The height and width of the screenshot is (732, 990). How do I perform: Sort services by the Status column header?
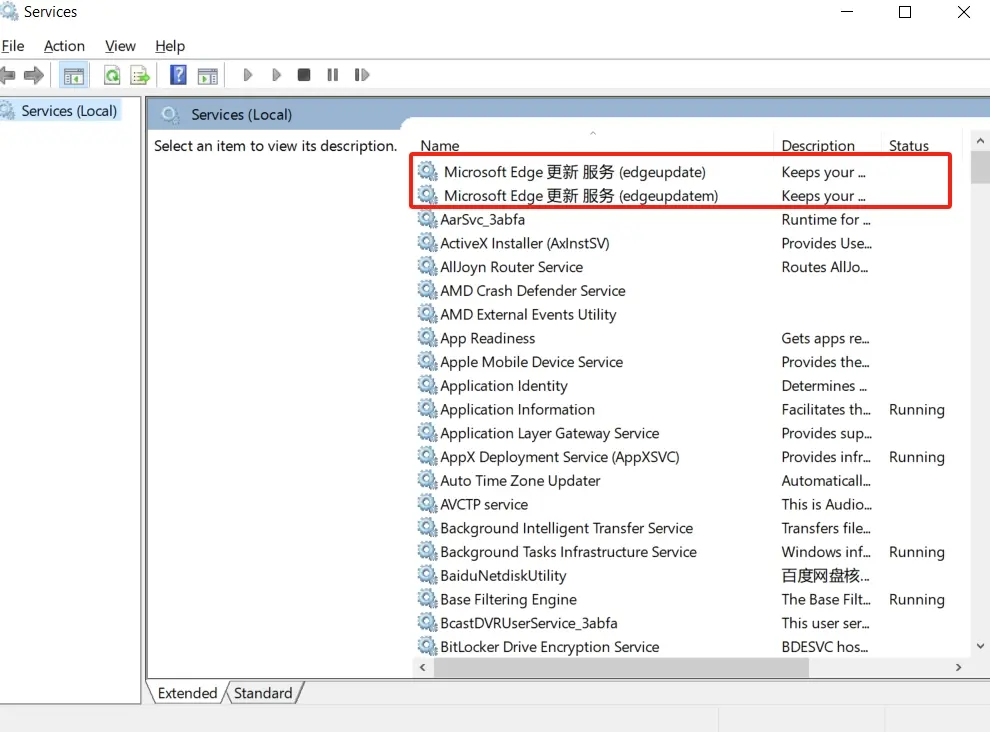(x=908, y=146)
